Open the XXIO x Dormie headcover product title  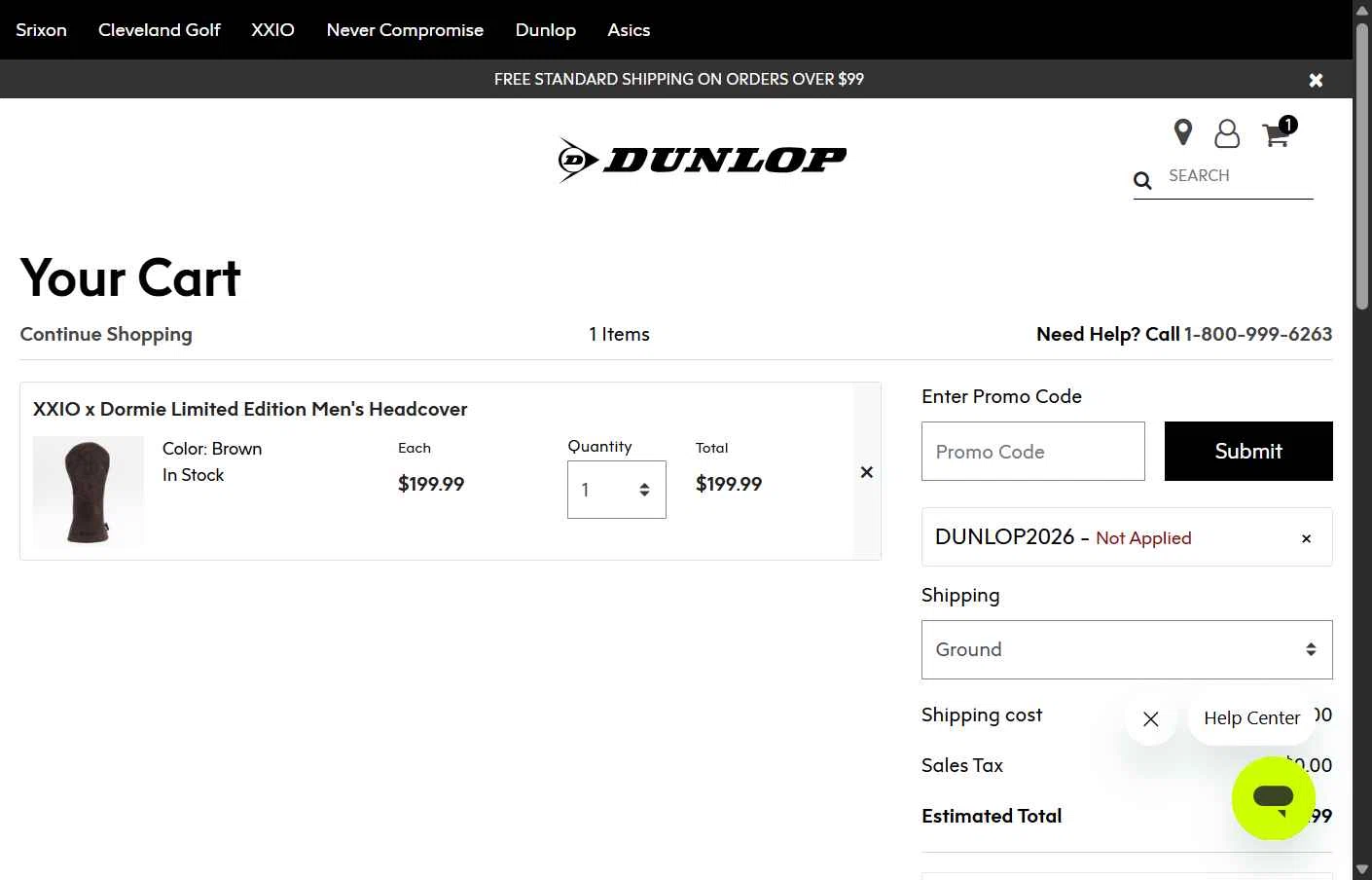[x=250, y=409]
